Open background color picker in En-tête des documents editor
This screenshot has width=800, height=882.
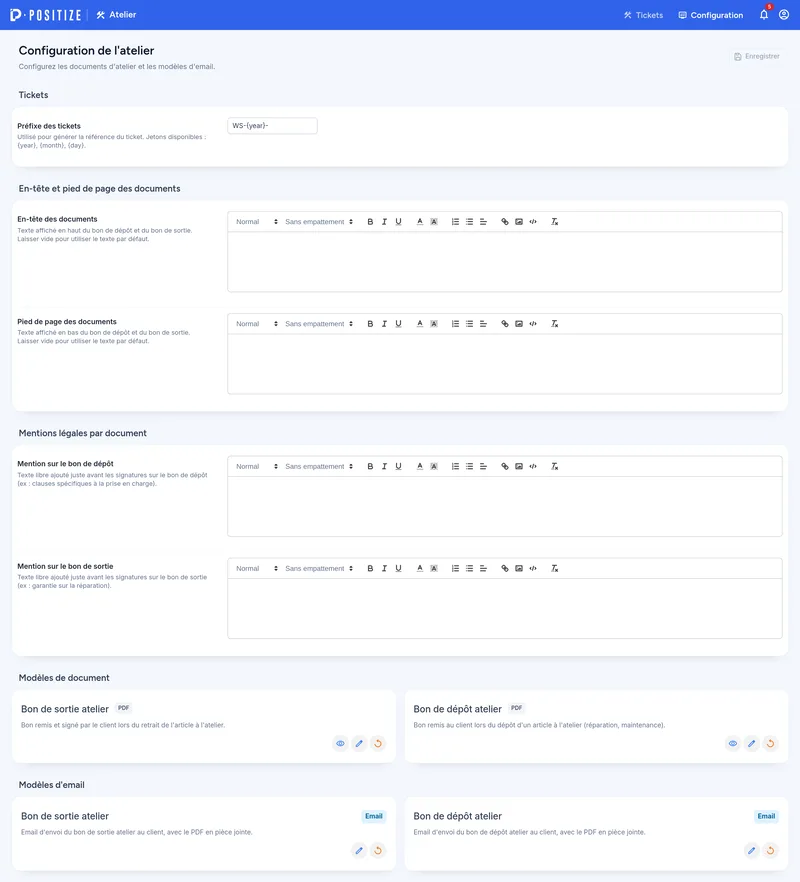click(x=434, y=222)
